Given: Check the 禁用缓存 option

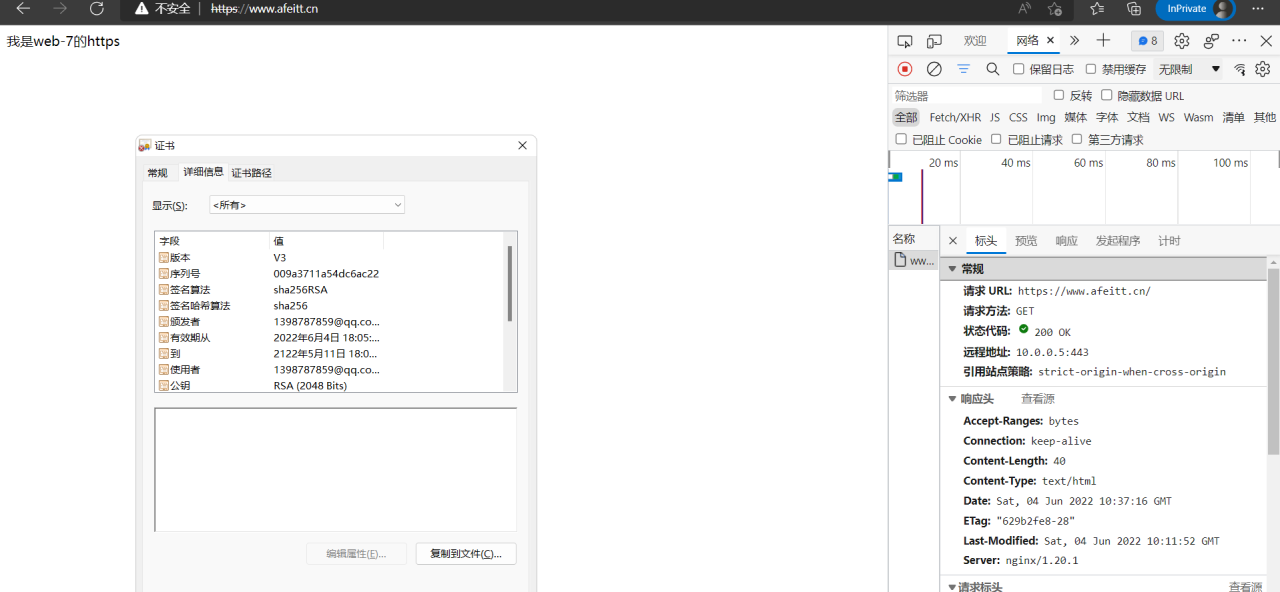Looking at the screenshot, I should 1091,69.
